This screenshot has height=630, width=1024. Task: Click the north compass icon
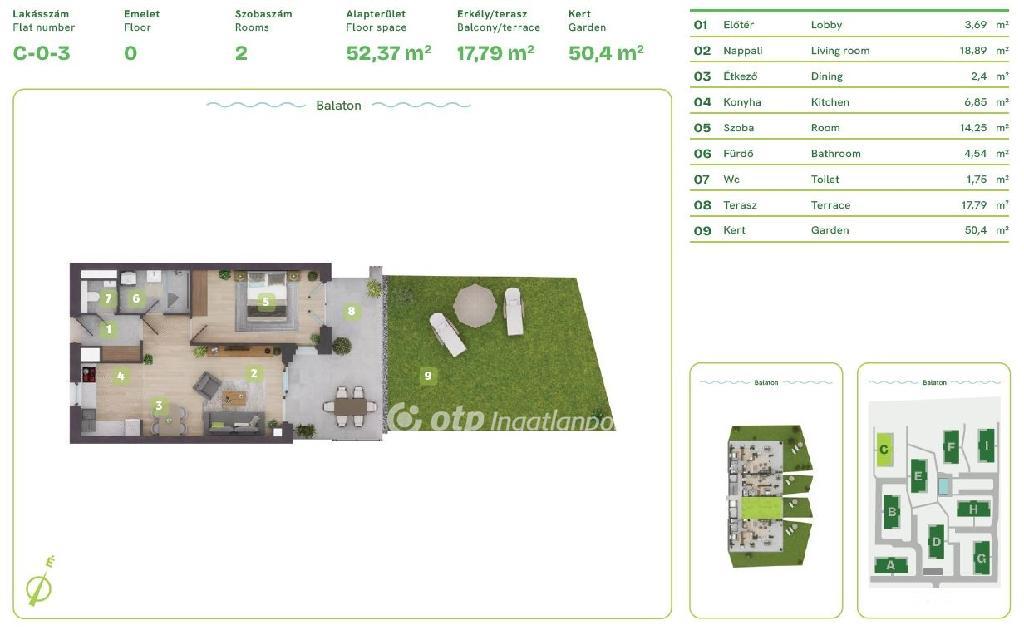40,582
